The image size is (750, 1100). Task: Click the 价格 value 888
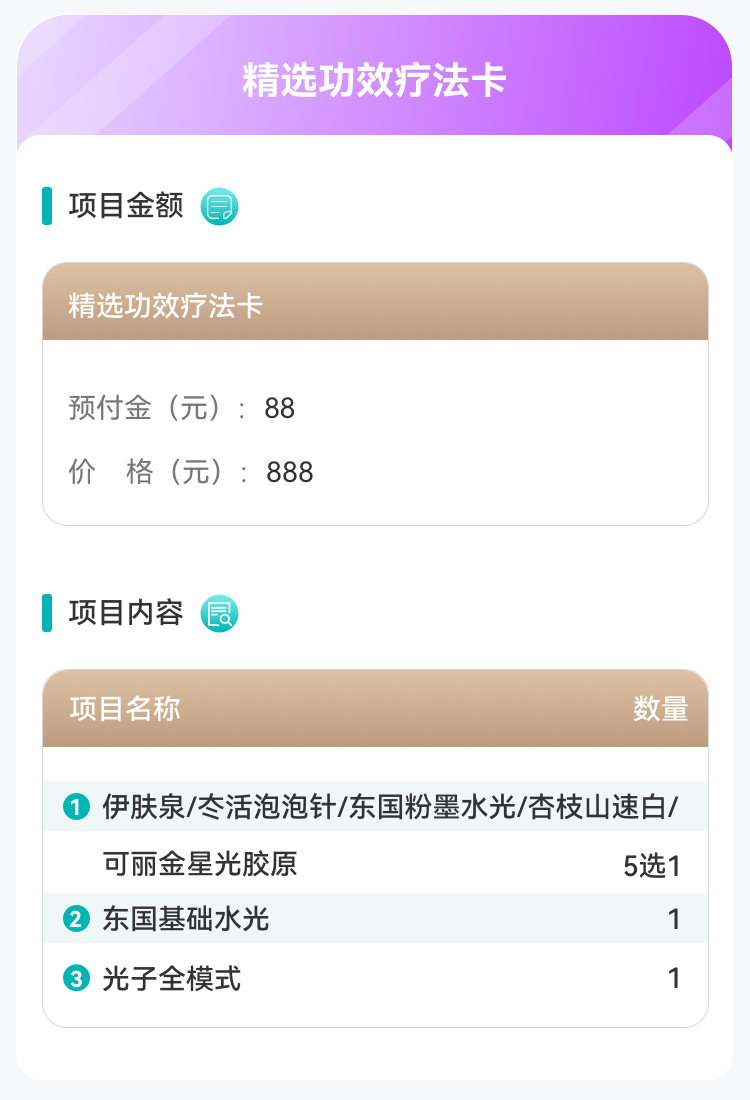pyautogui.click(x=290, y=472)
